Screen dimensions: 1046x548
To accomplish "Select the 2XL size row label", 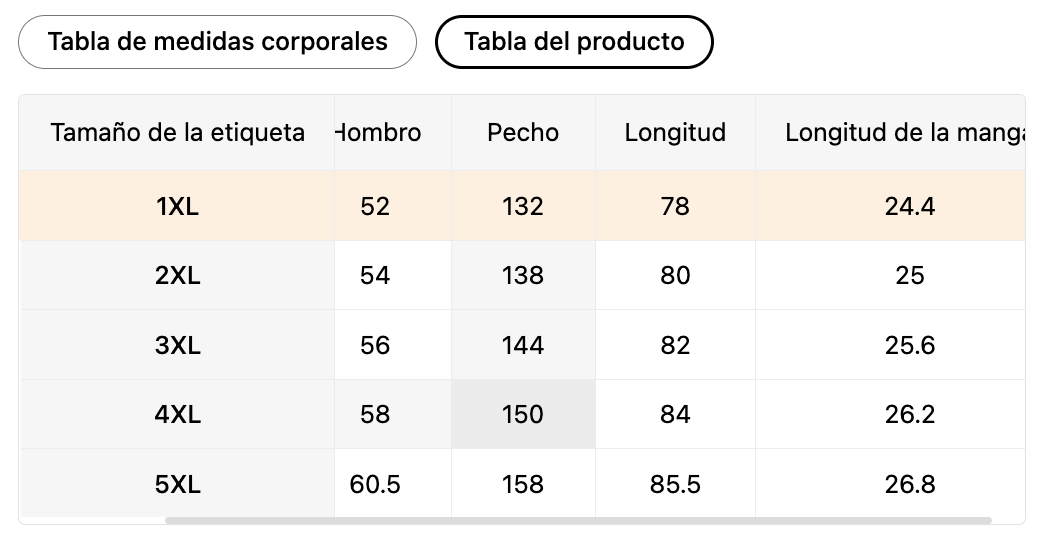I will coord(177,275).
